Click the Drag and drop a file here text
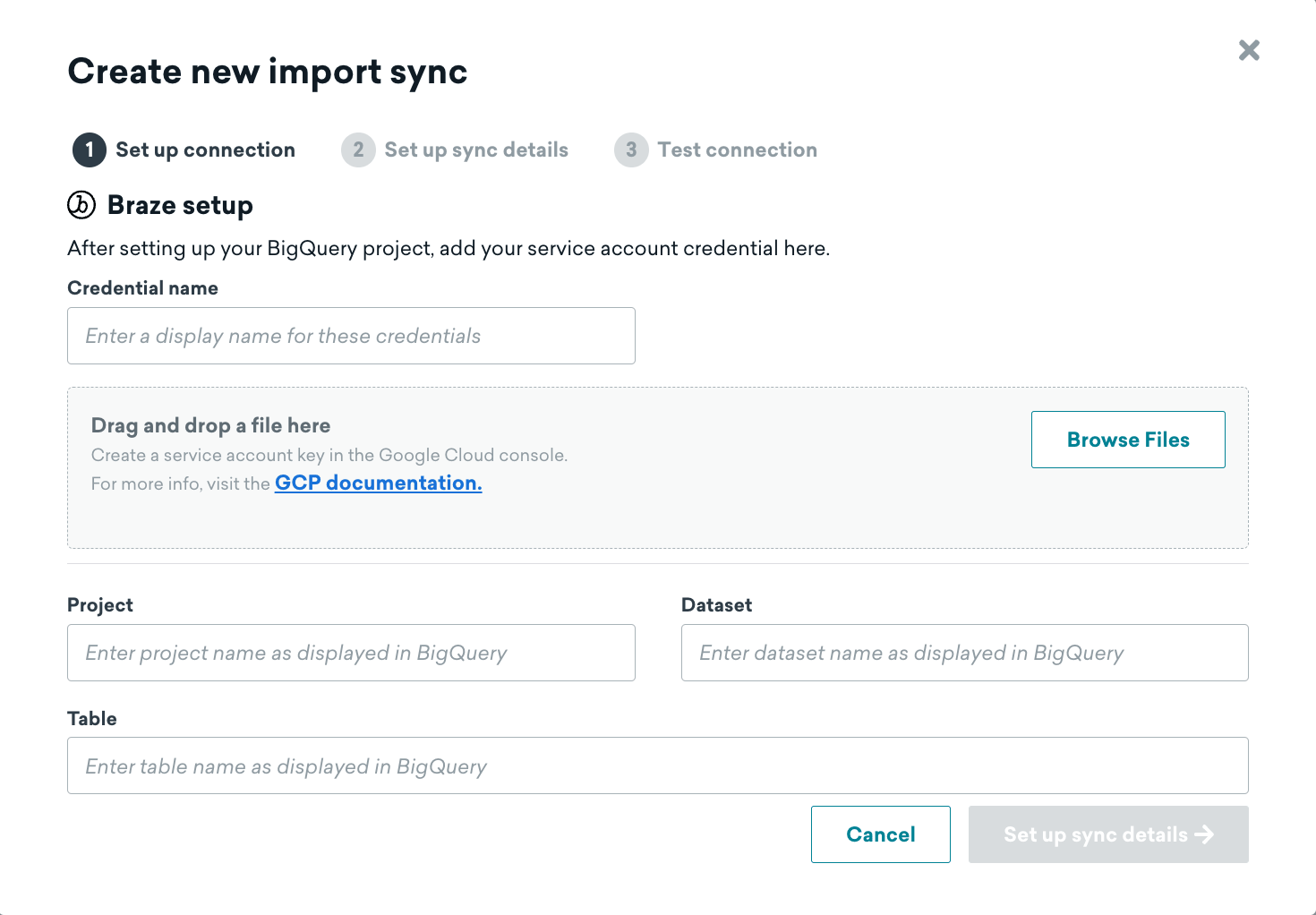The height and width of the screenshot is (915, 1316). click(x=210, y=424)
